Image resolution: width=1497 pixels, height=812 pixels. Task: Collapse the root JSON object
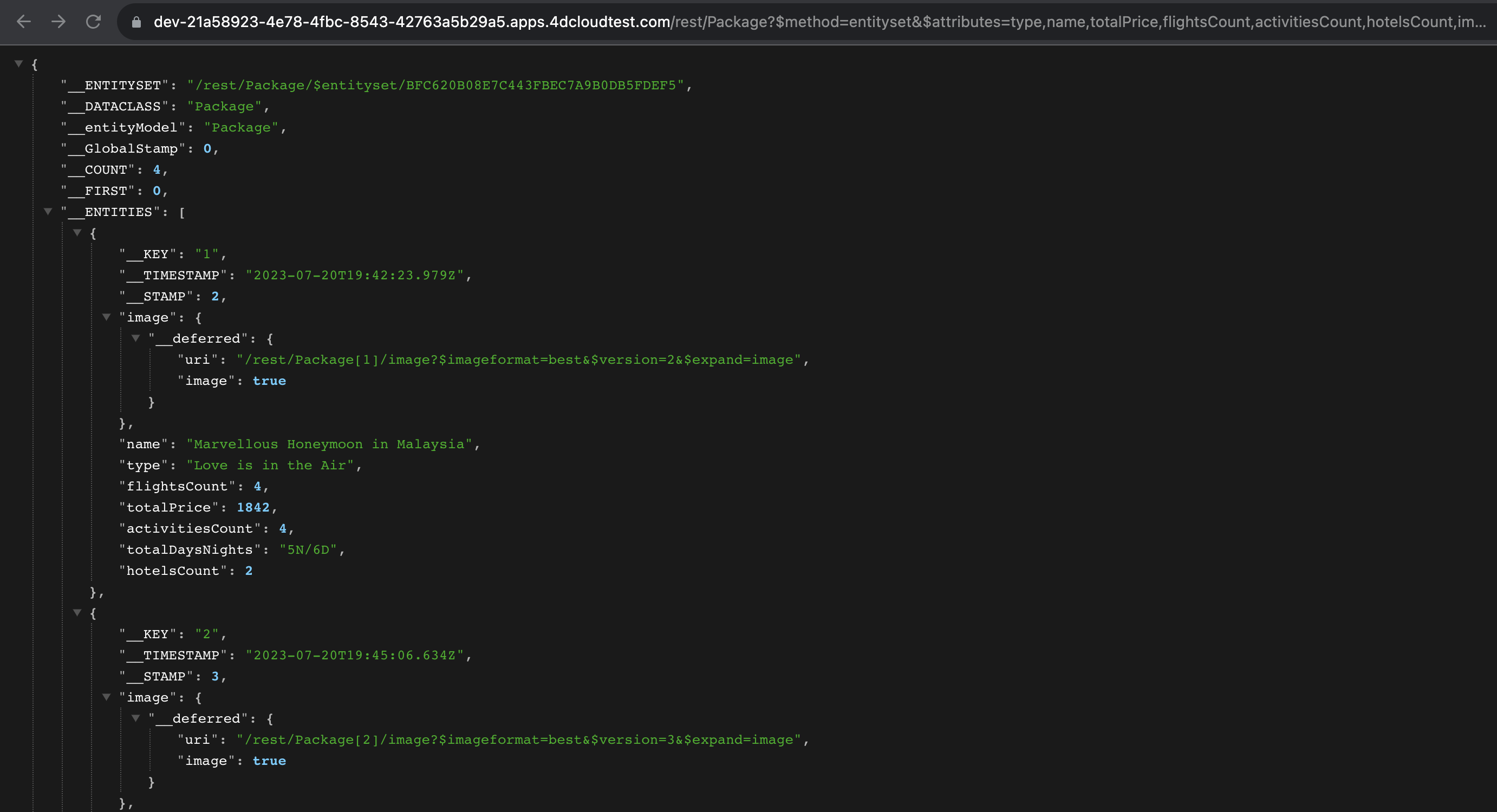point(18,64)
